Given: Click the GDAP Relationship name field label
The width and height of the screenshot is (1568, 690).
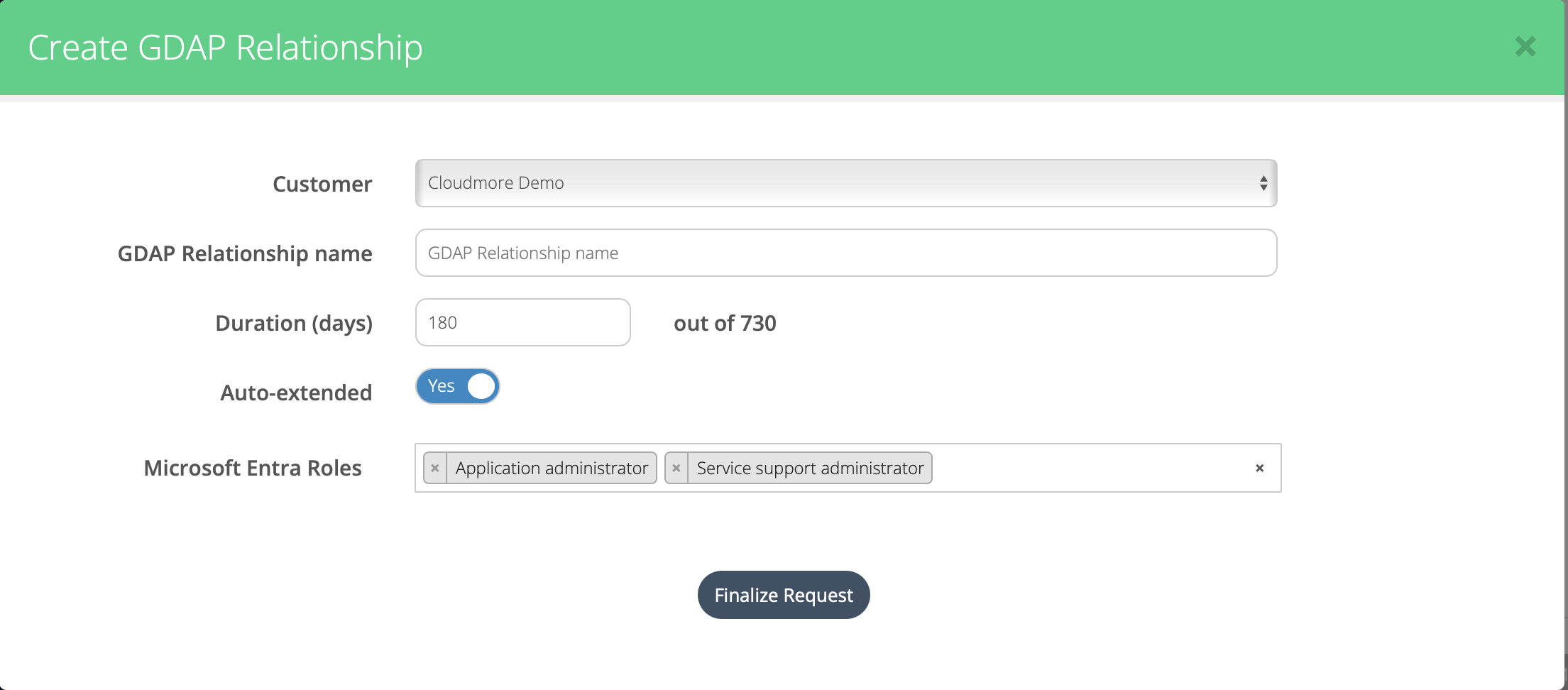Looking at the screenshot, I should (245, 253).
